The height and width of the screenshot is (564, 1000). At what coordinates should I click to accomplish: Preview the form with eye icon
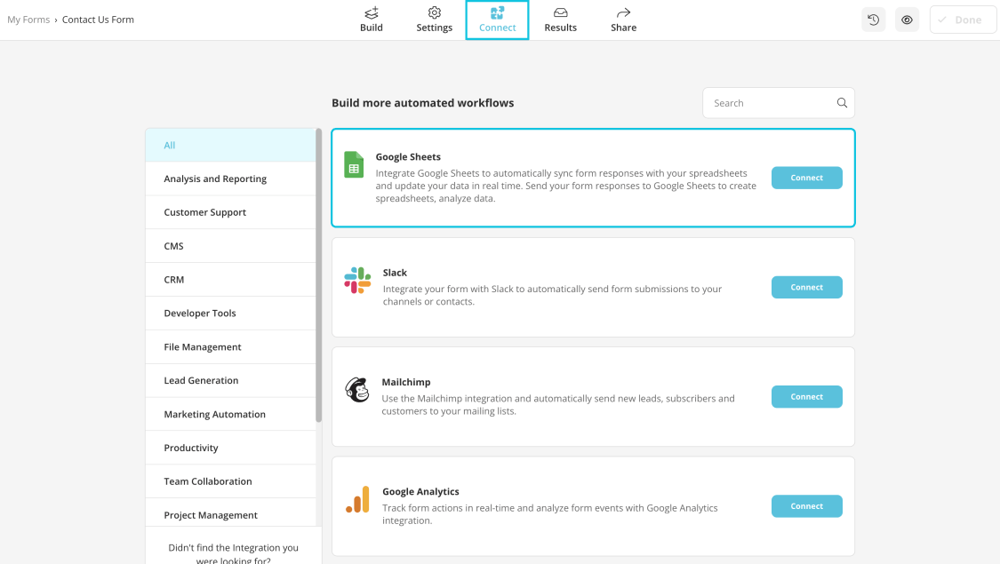coord(907,20)
